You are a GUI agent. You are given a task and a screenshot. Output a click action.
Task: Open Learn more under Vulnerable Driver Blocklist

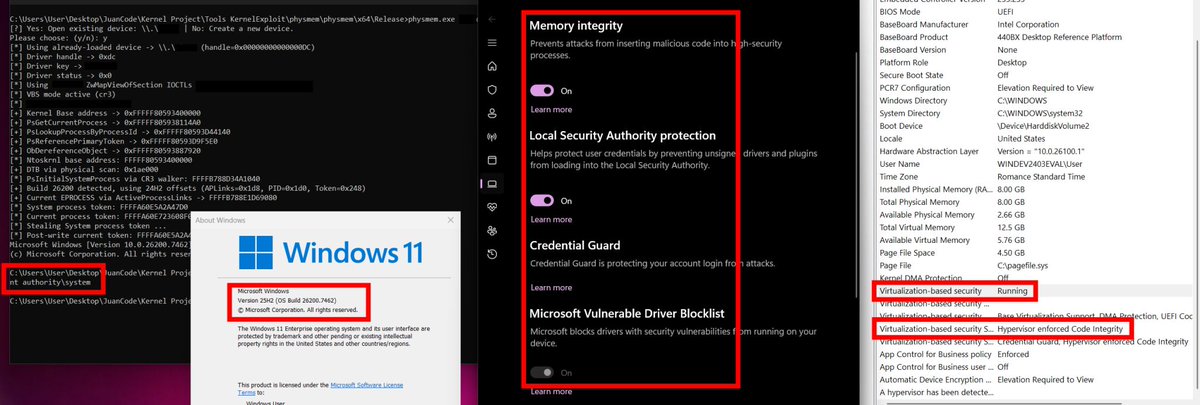pos(551,391)
